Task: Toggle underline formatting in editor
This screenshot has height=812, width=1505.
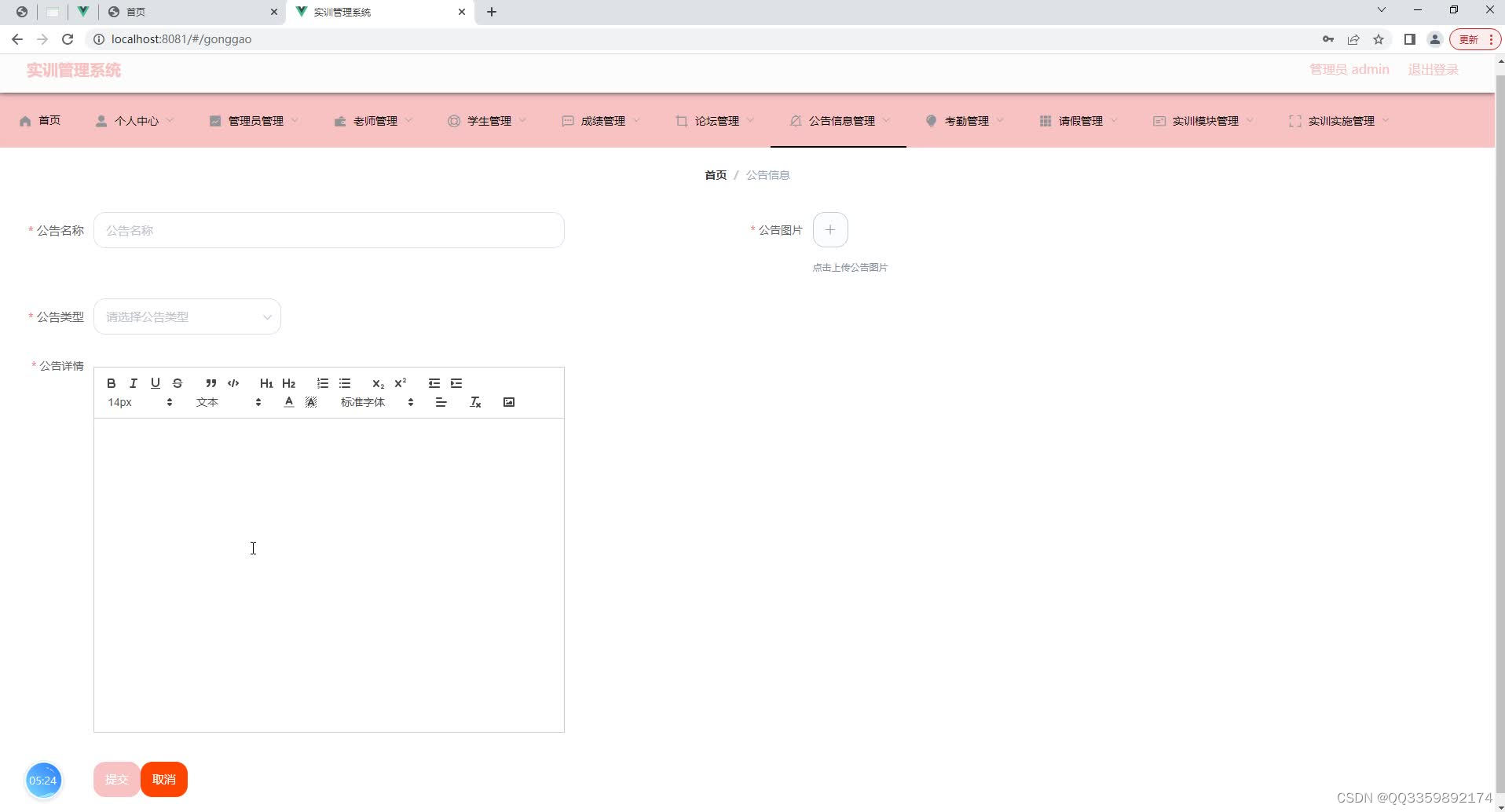Action: pyautogui.click(x=155, y=383)
